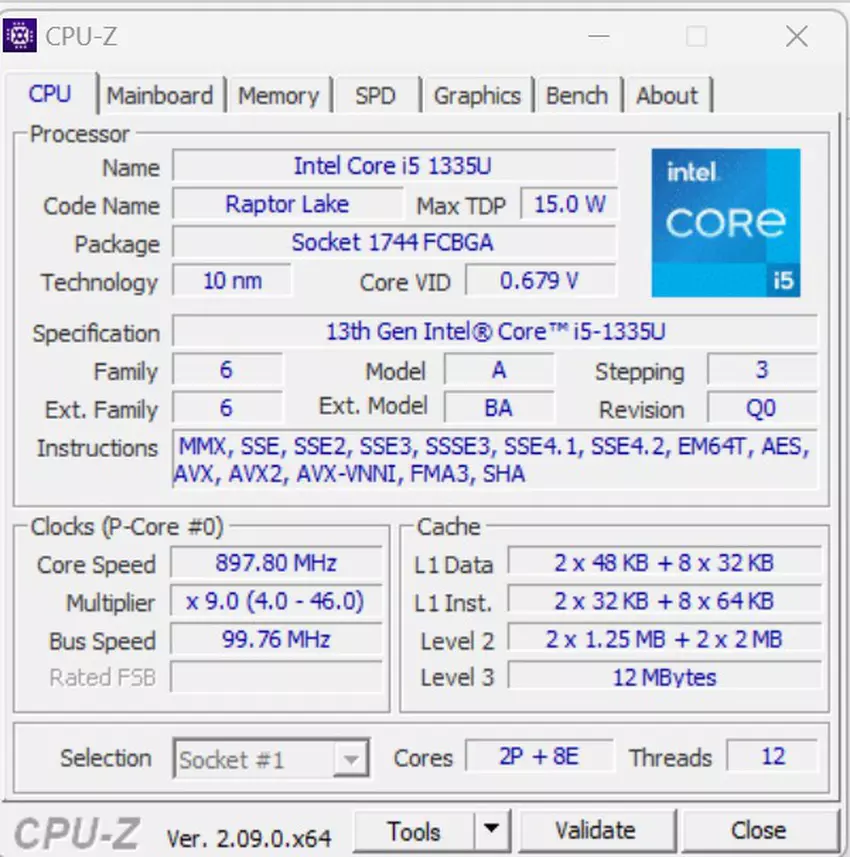The width and height of the screenshot is (850, 857).
Task: Click the processor Name field
Action: click(393, 166)
